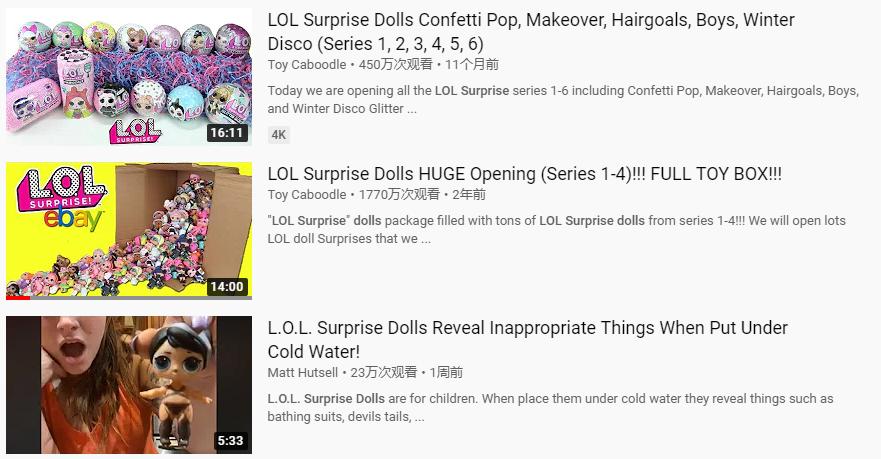Click the 14:00 duration badge
The image size is (881, 459).
[x=227, y=287]
